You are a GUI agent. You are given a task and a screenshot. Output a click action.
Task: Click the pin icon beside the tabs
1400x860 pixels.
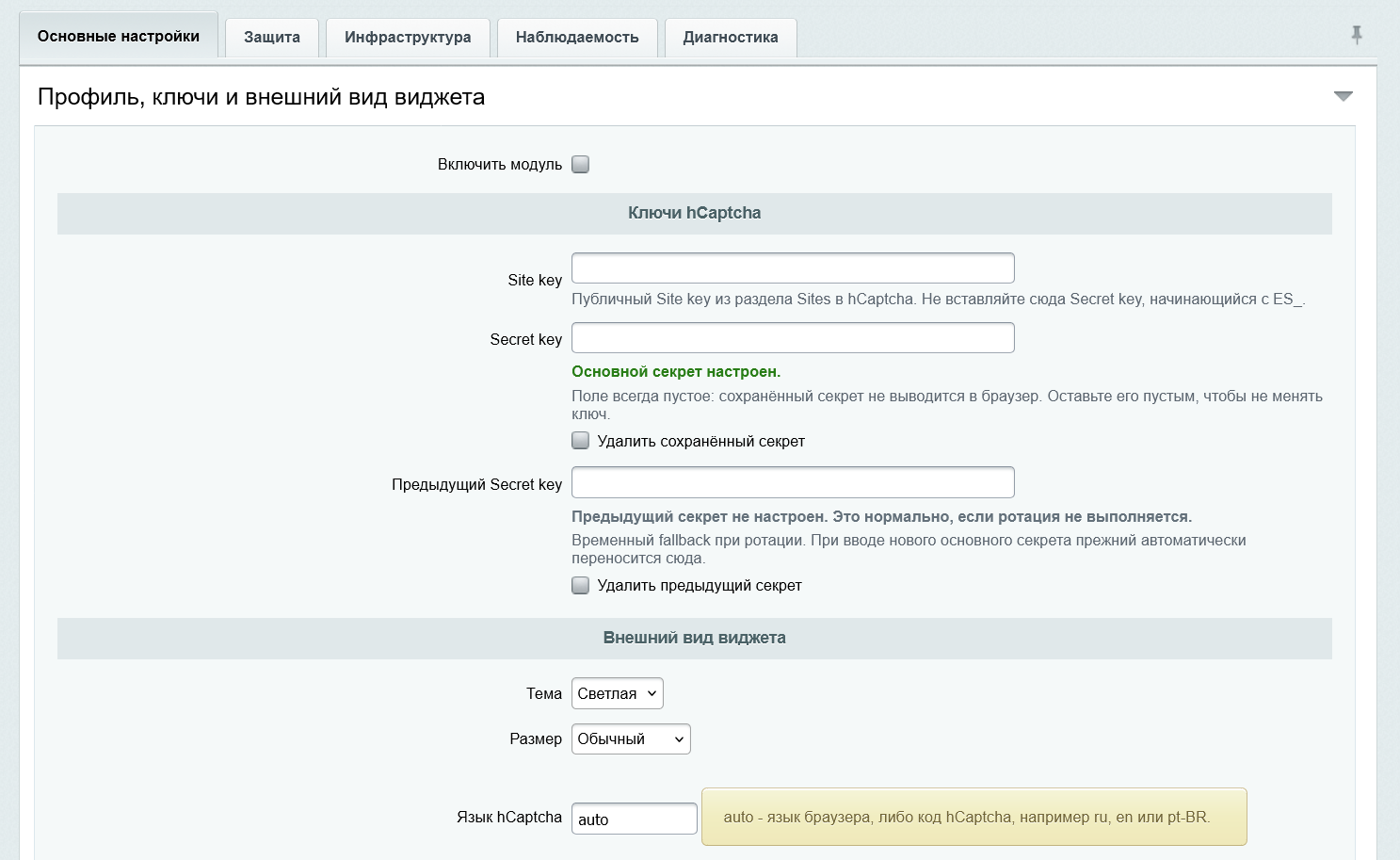coord(1357,35)
